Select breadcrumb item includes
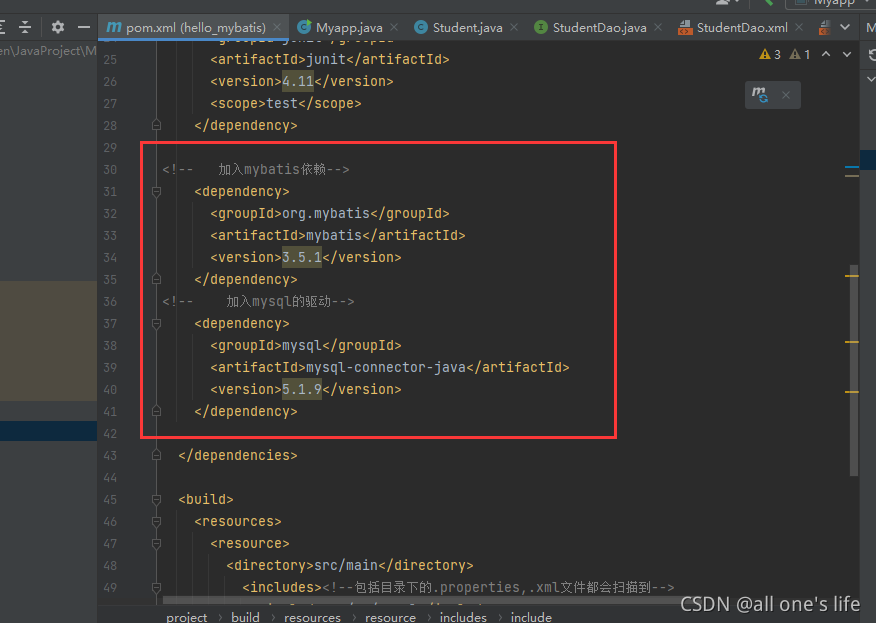Viewport: 876px width, 623px height. (463, 617)
